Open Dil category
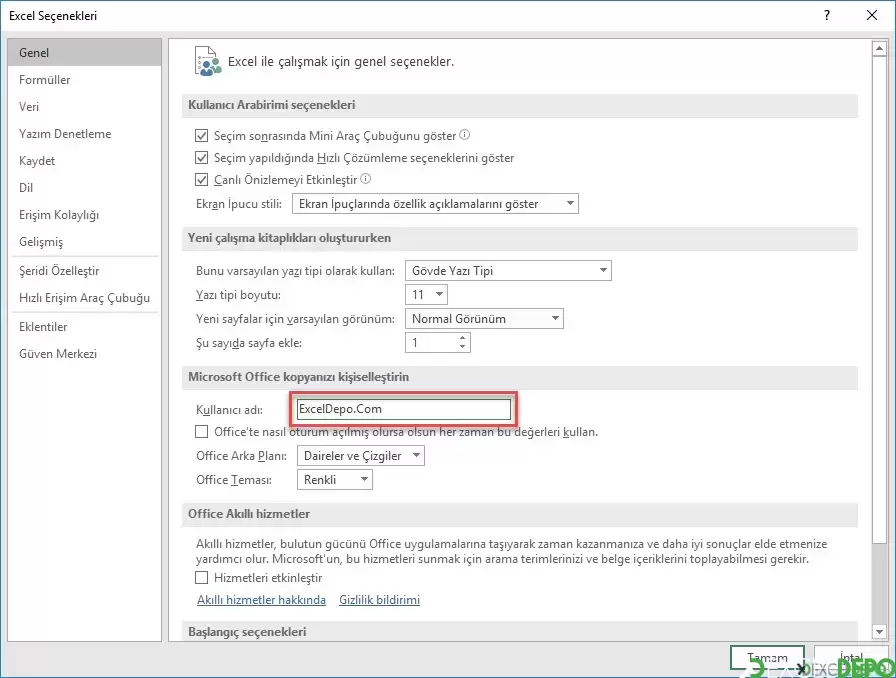The height and width of the screenshot is (678, 896). [x=85, y=188]
